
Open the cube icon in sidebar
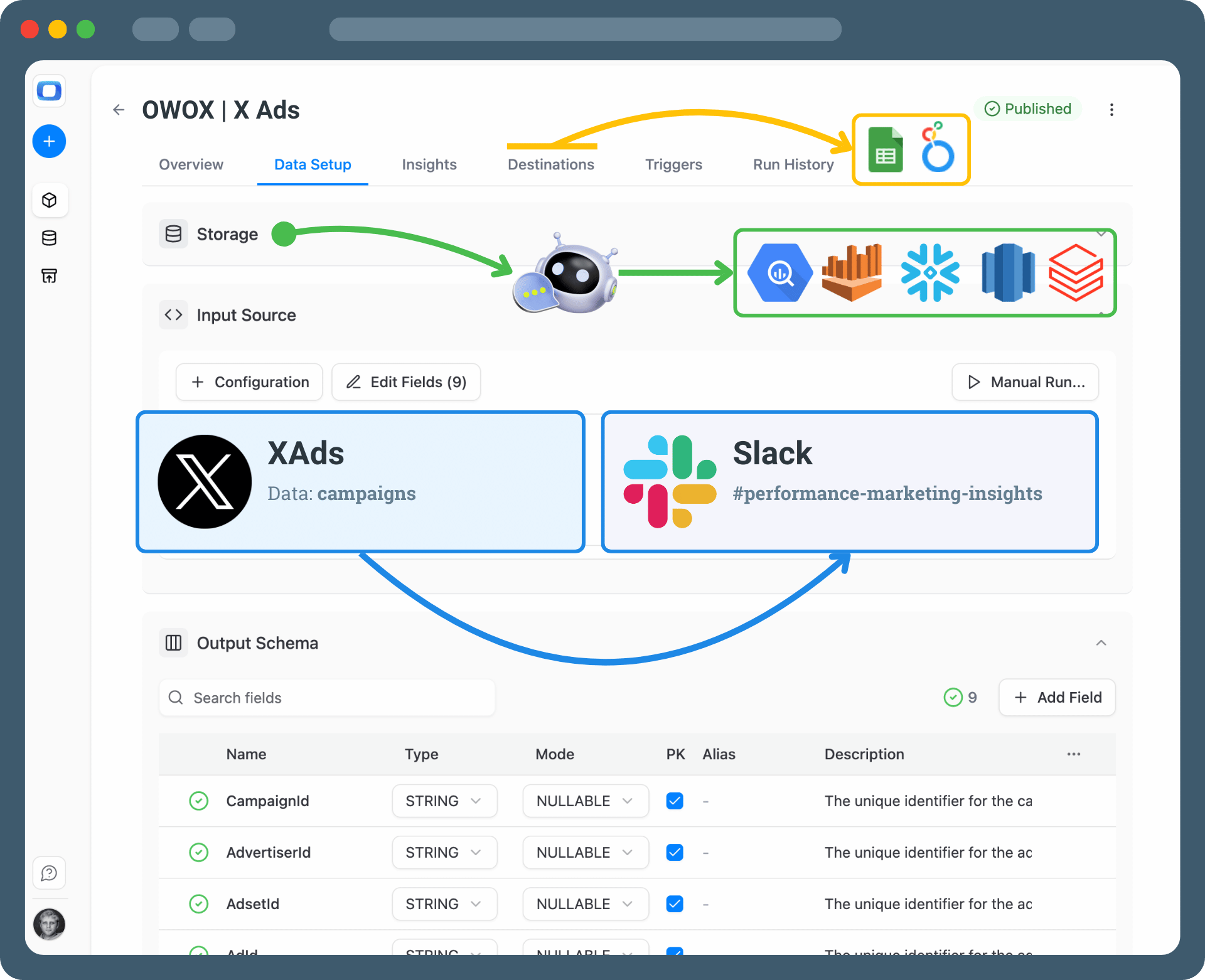[49, 200]
